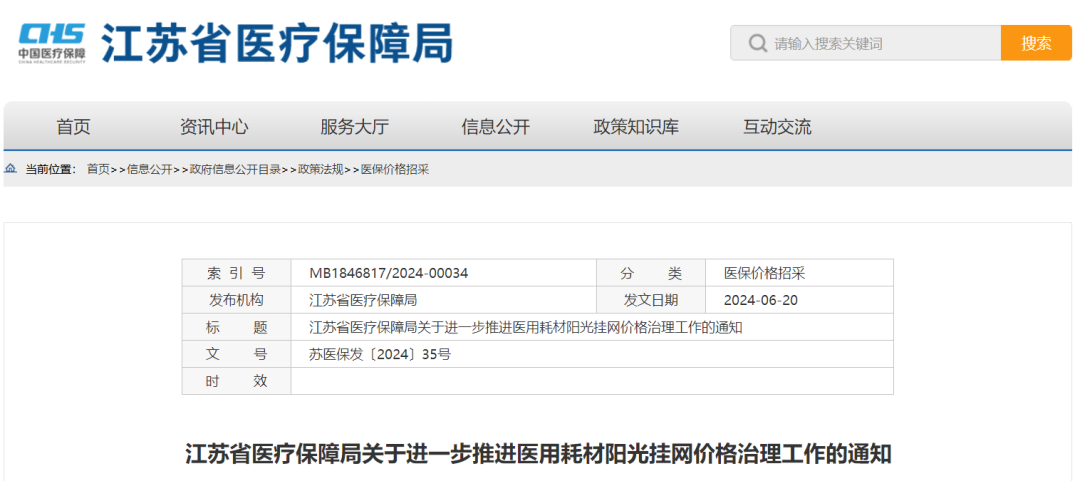Open 互动交流 in the navigation bar
1080x481 pixels.
click(x=777, y=127)
